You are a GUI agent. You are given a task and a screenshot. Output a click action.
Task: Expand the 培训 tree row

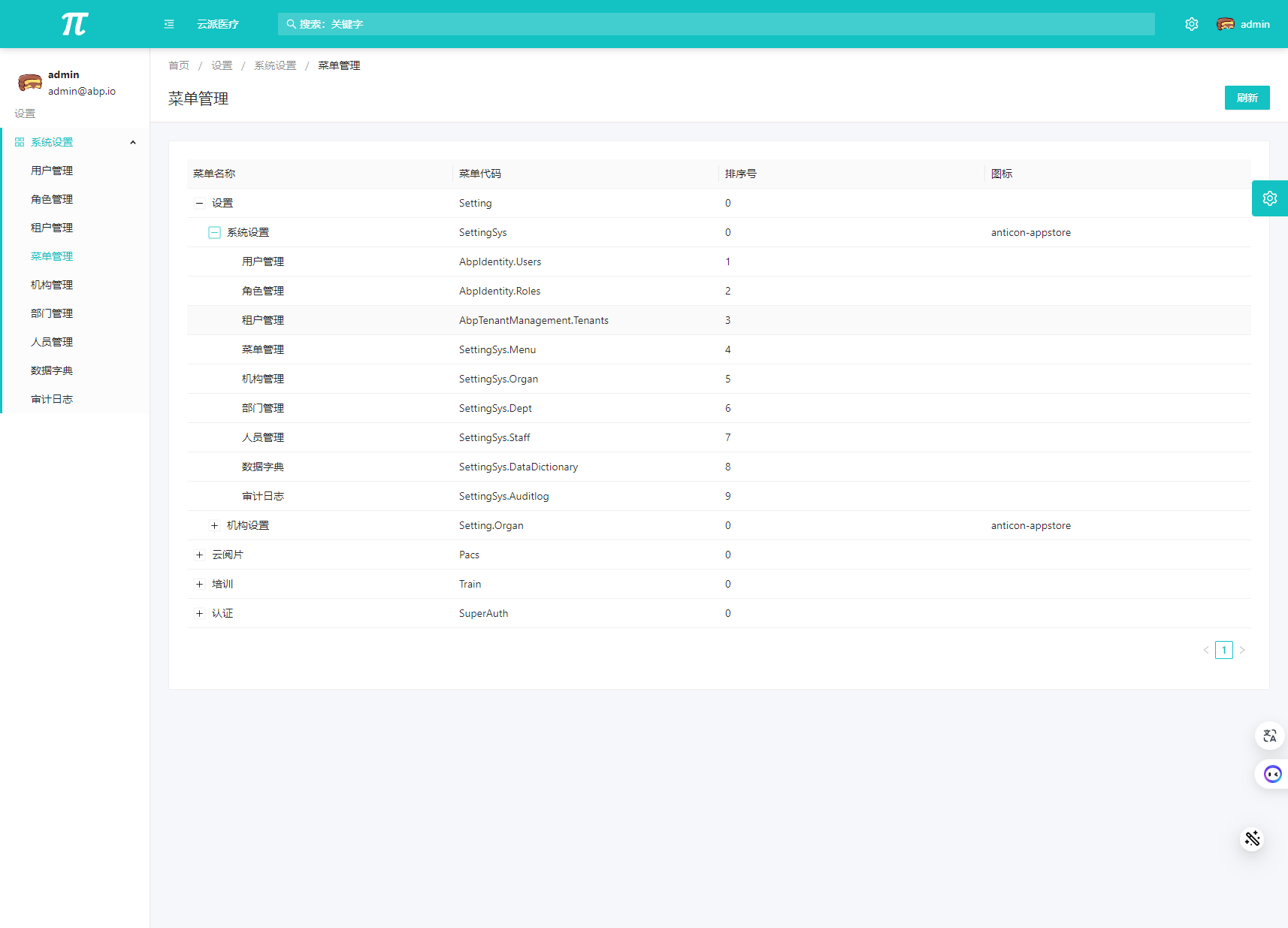click(x=199, y=585)
